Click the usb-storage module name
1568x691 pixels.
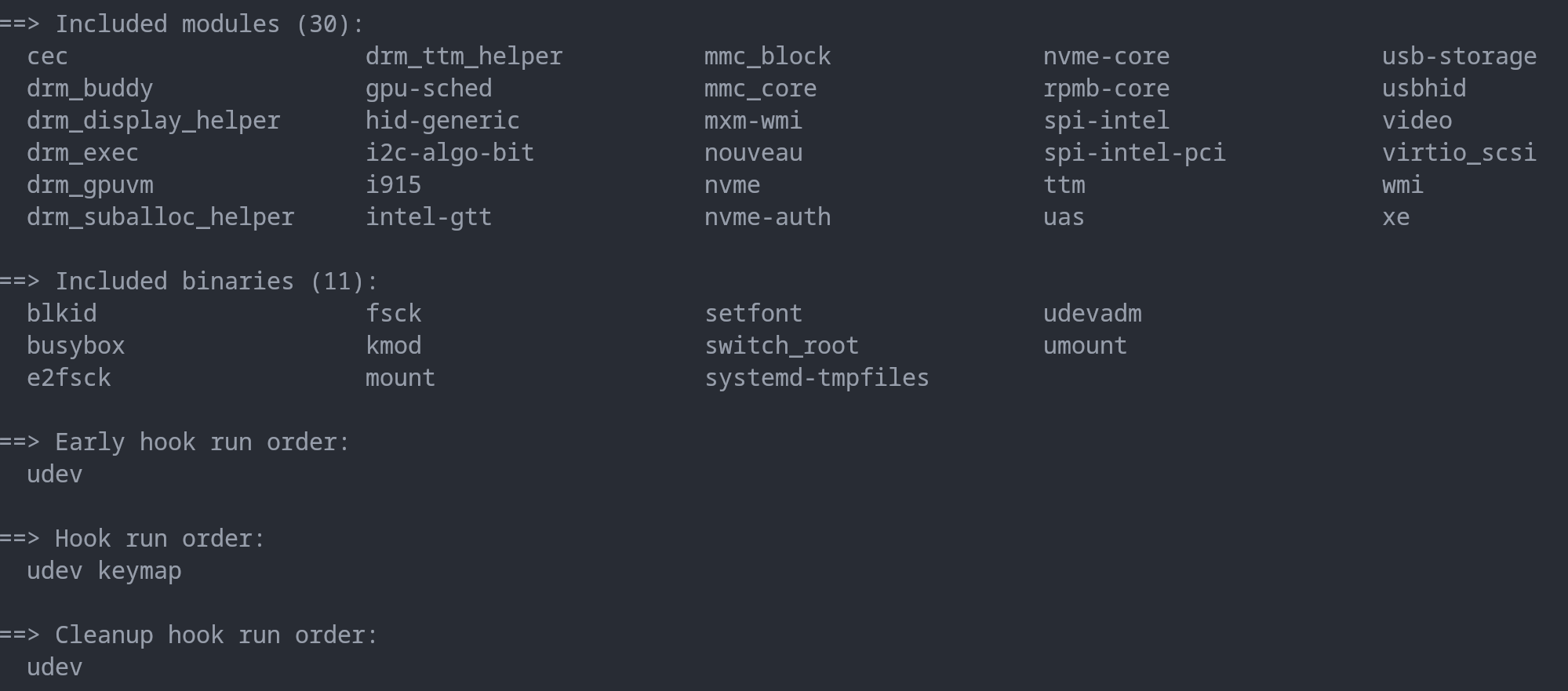1458,56
